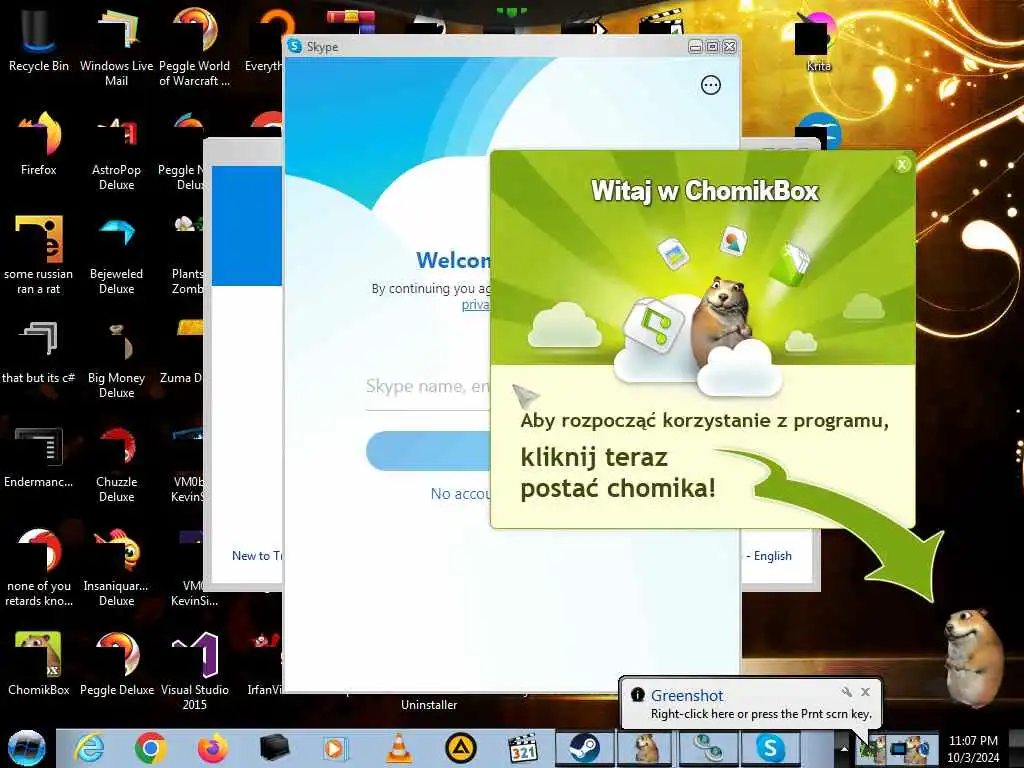Open the privacy link in Skype welcome
The image size is (1024, 768).
475,304
